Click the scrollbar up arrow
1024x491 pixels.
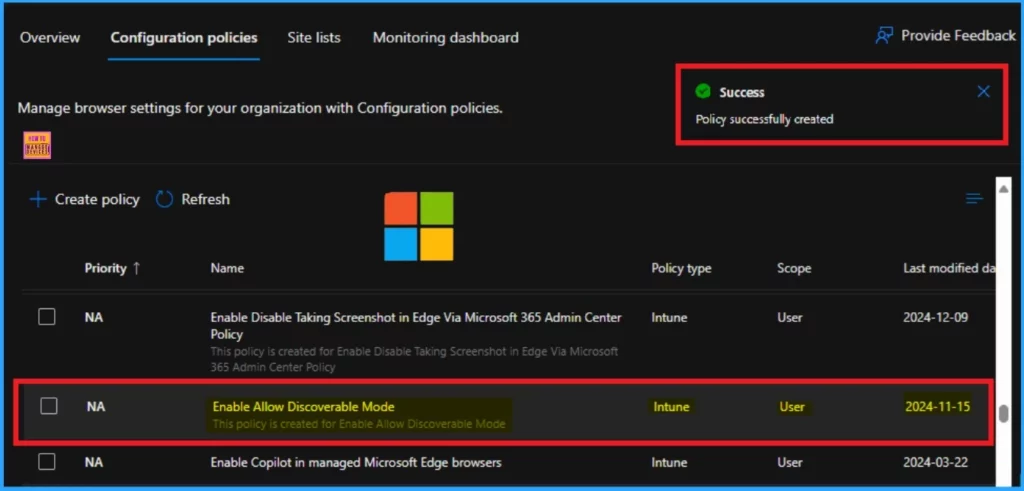(x=1004, y=189)
